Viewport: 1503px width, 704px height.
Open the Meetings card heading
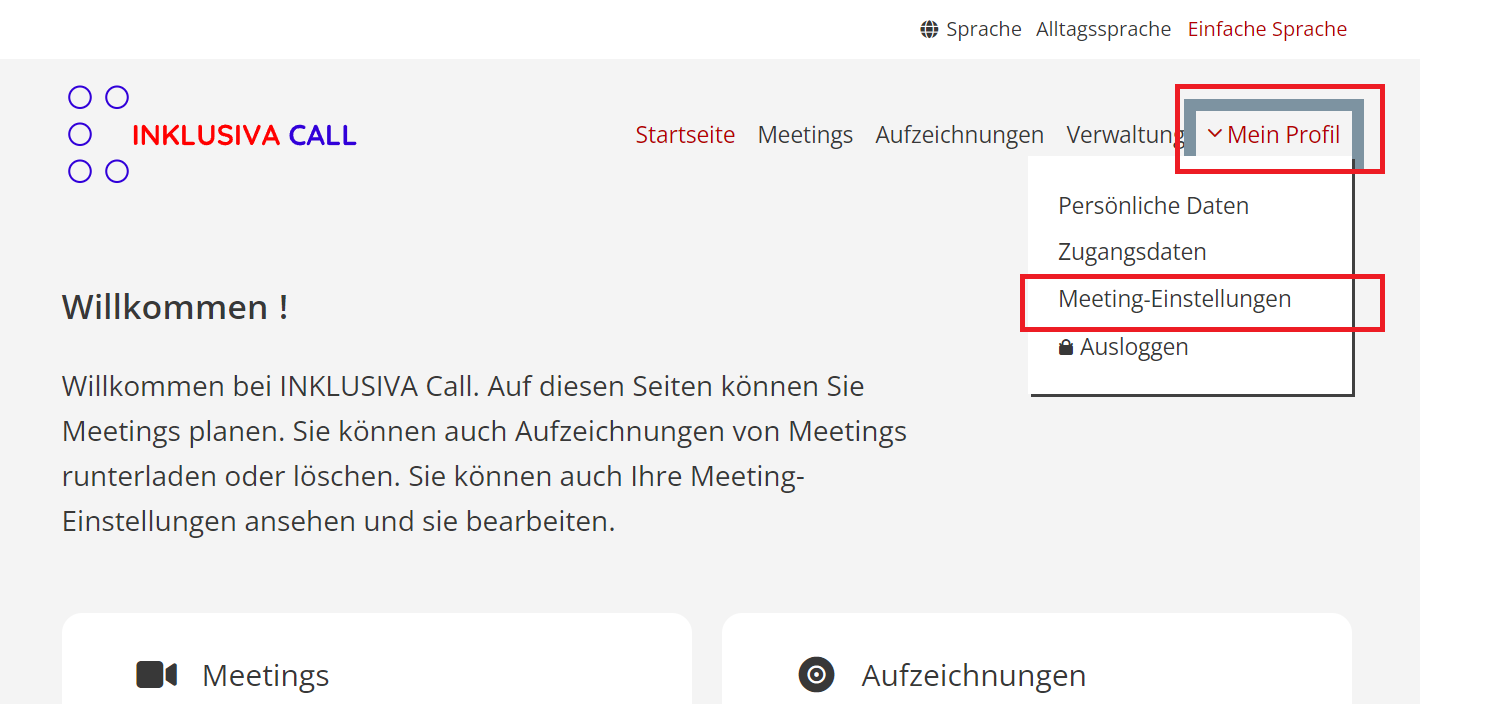point(265,675)
